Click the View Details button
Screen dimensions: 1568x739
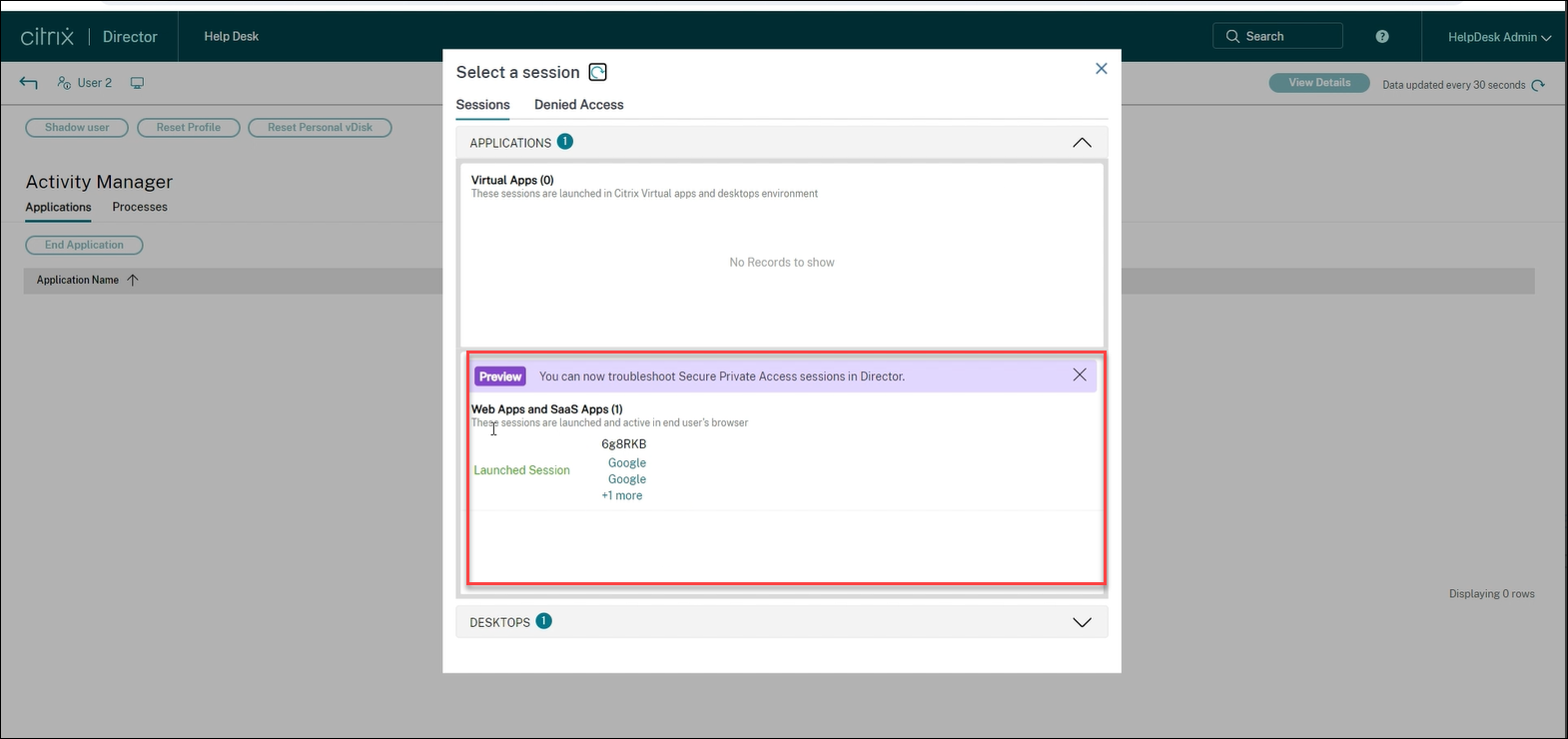pyautogui.click(x=1319, y=83)
